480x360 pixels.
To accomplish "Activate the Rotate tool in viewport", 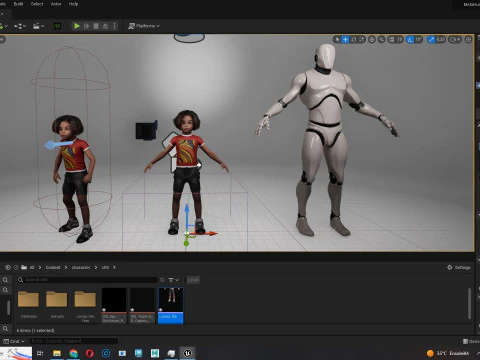I will click(354, 40).
